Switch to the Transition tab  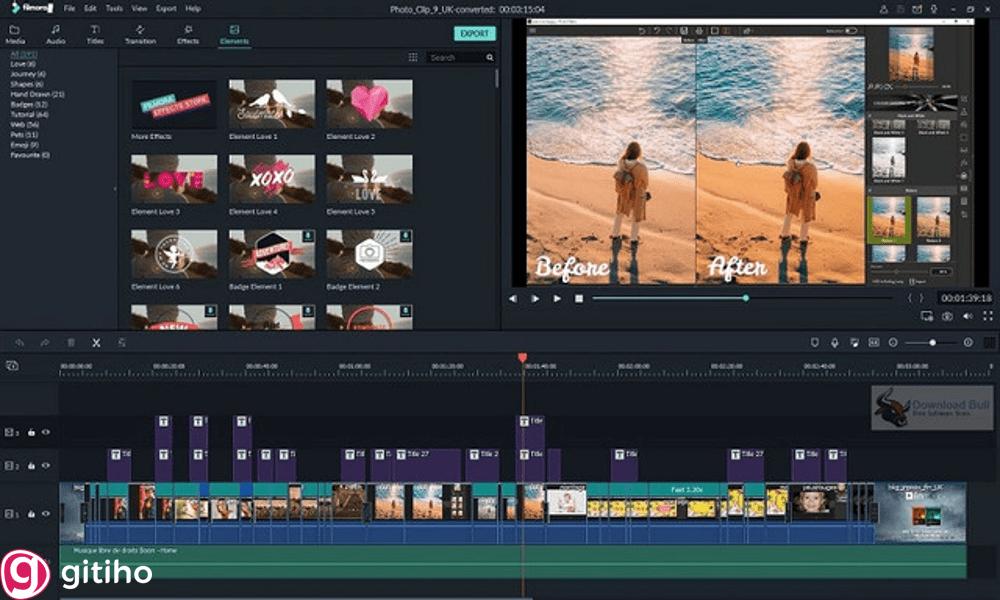pyautogui.click(x=140, y=33)
